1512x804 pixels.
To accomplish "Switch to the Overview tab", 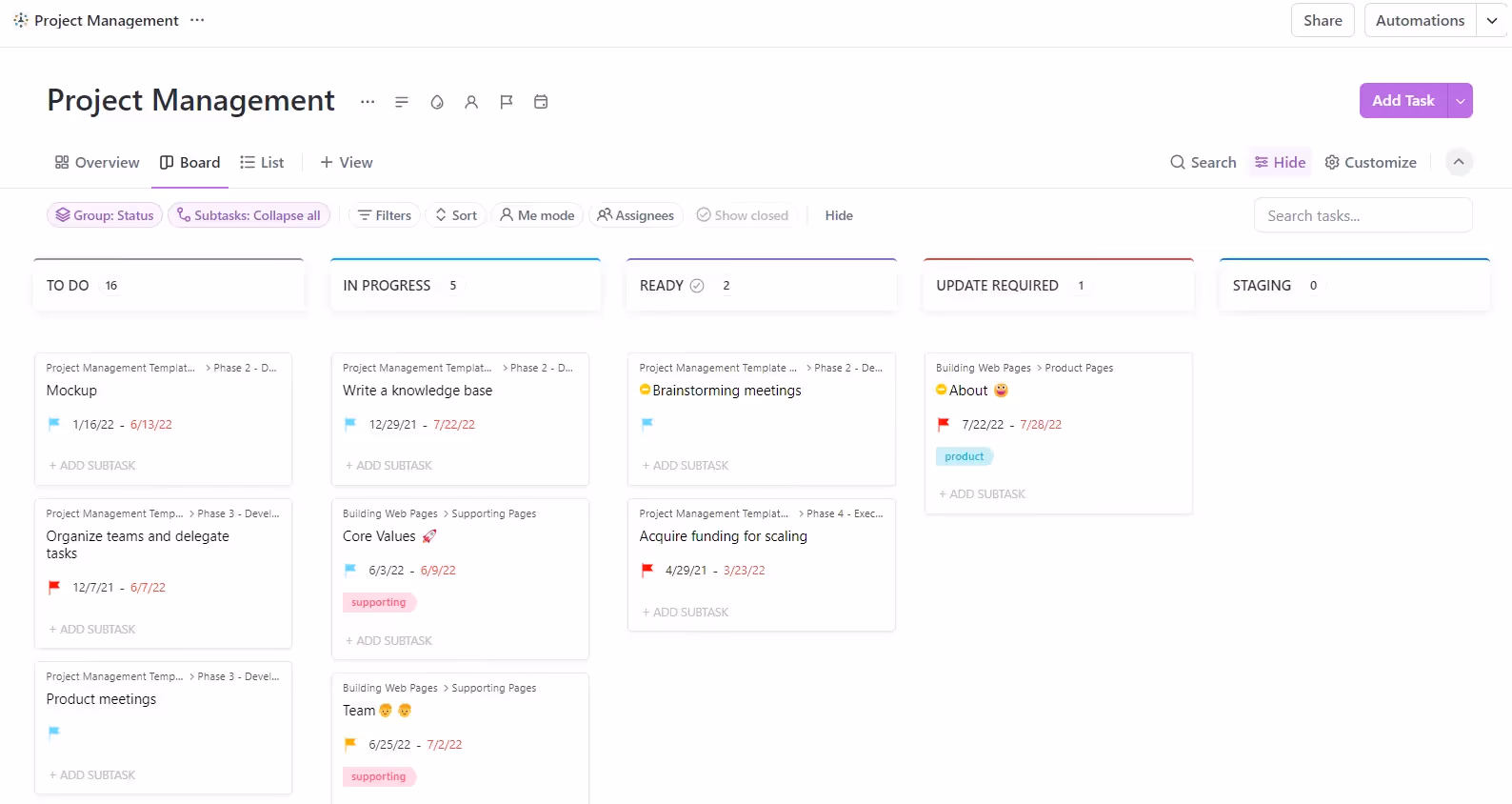I will click(x=97, y=163).
